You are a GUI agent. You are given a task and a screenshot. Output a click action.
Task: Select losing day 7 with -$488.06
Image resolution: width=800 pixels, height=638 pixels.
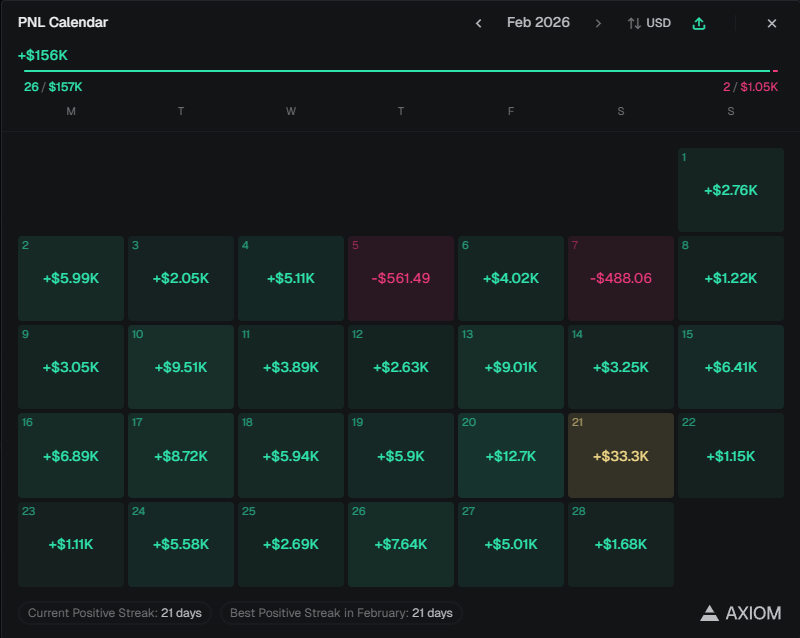[x=621, y=278]
